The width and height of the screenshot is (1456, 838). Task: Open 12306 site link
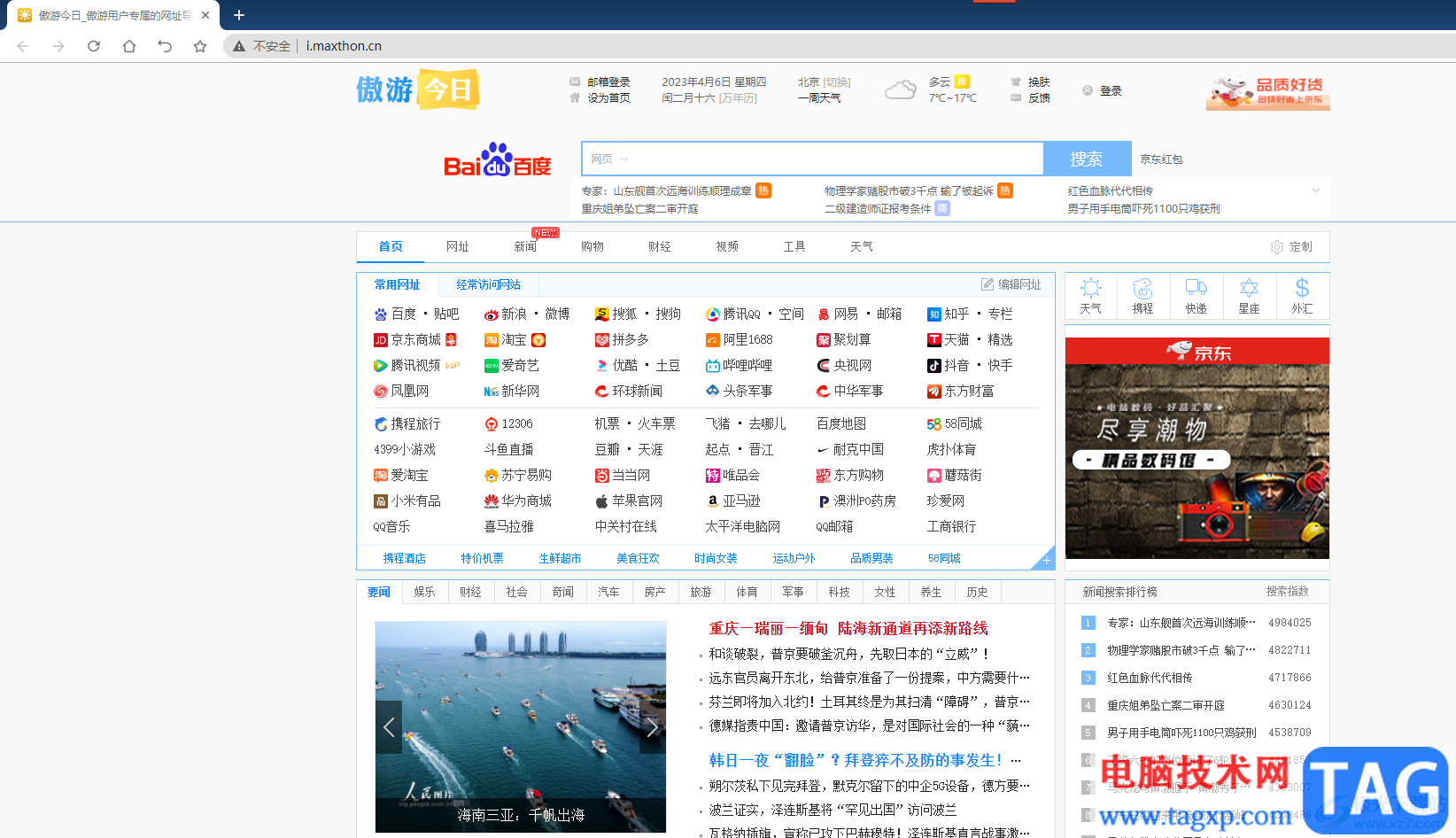point(517,423)
